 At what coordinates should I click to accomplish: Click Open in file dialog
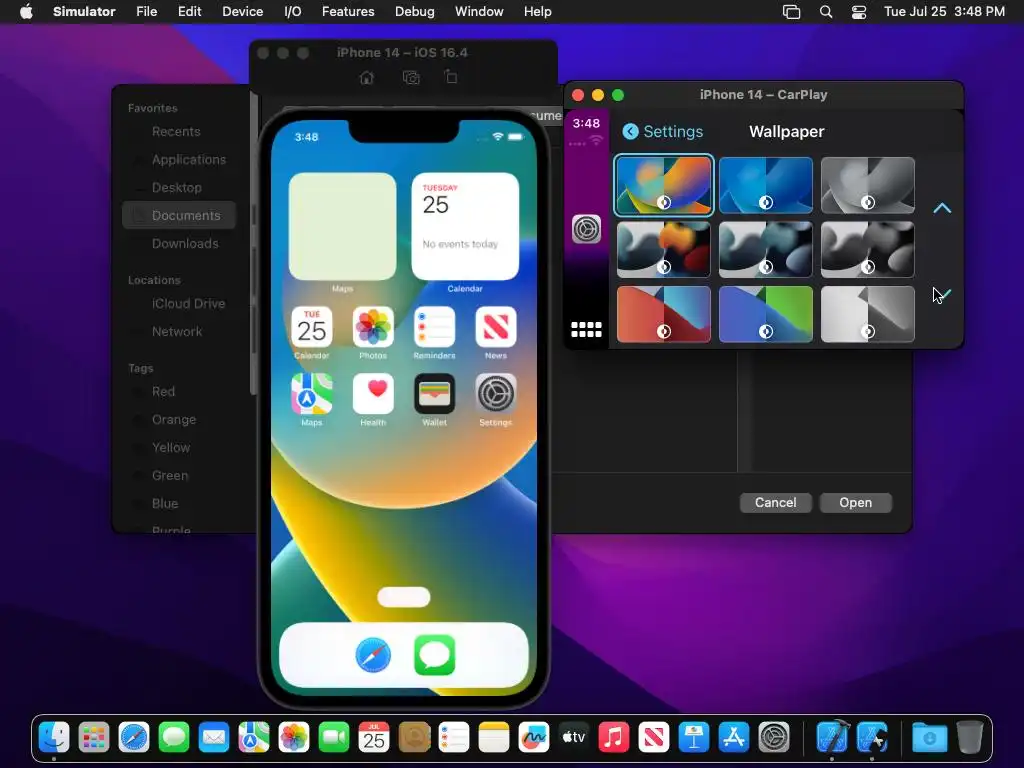[856, 502]
